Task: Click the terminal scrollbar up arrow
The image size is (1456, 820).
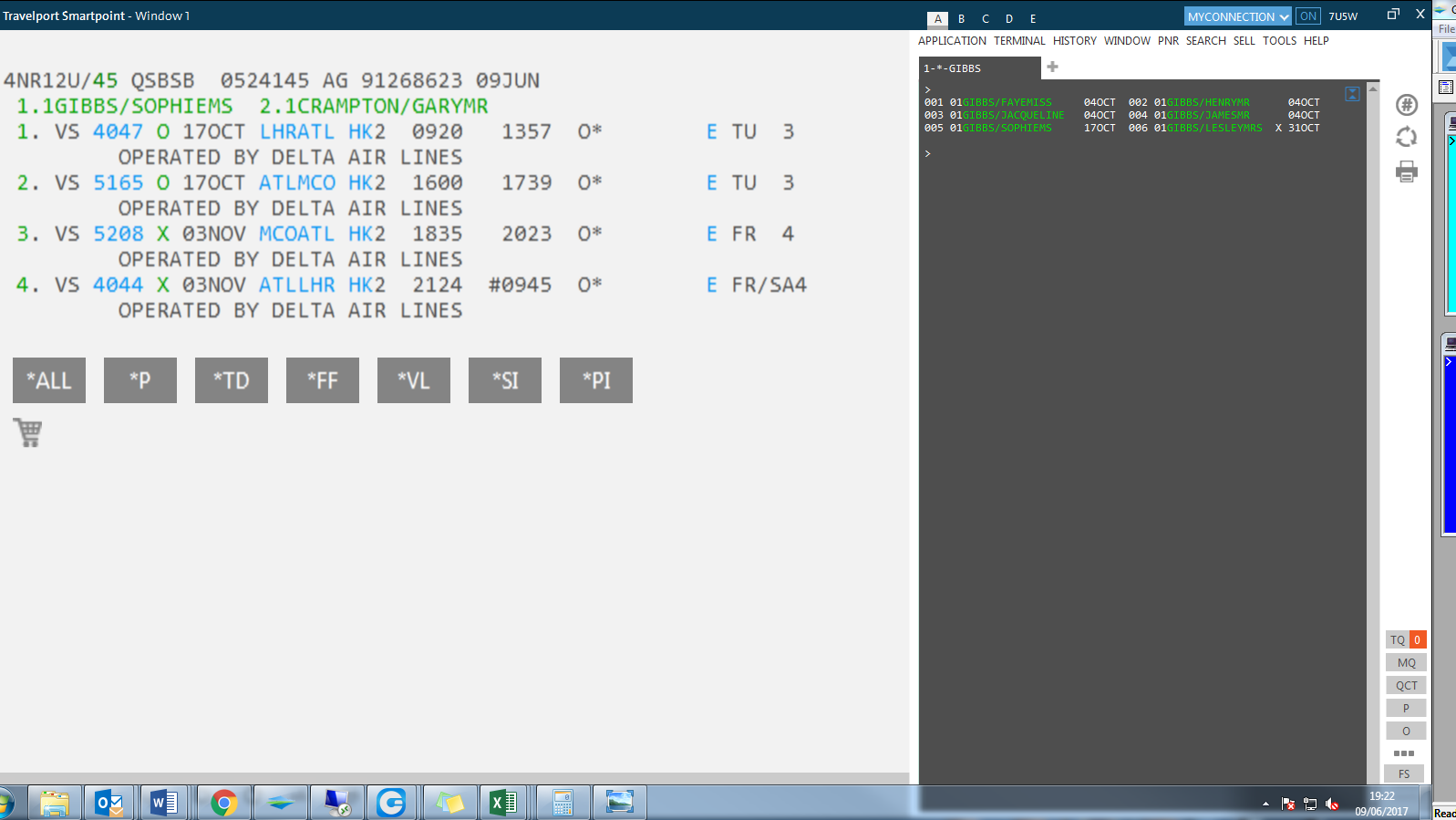Action: pyautogui.click(x=1373, y=88)
